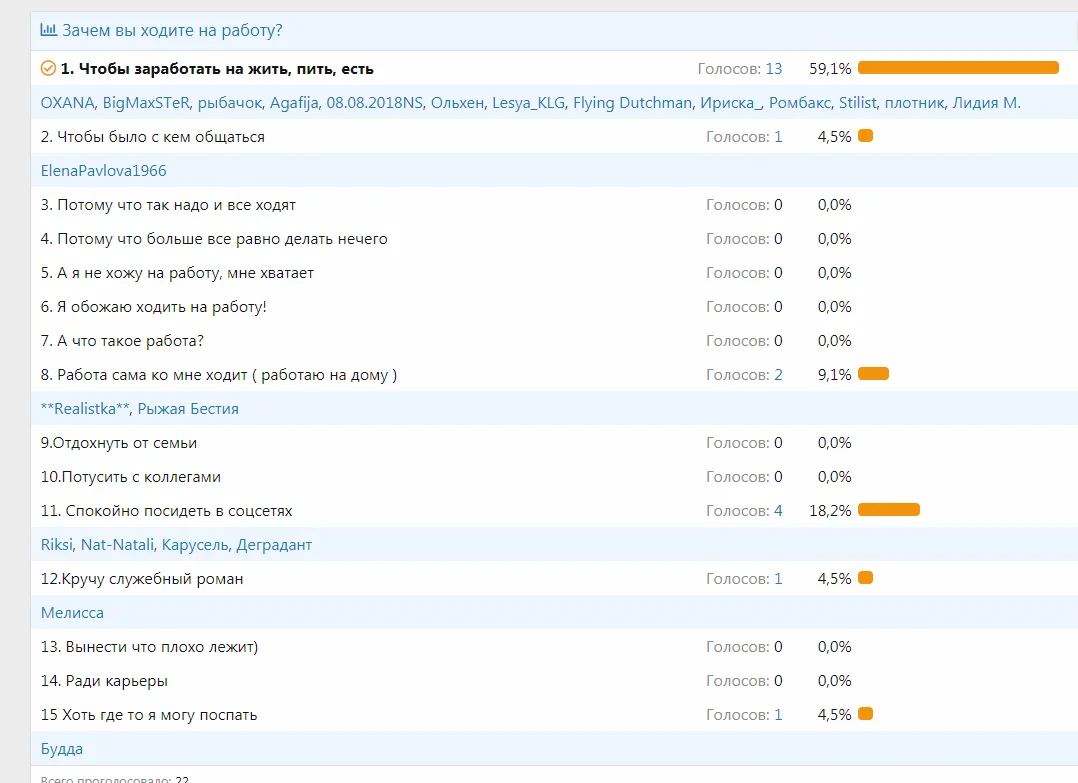Click the 59,1% orange result bar

coord(958,68)
